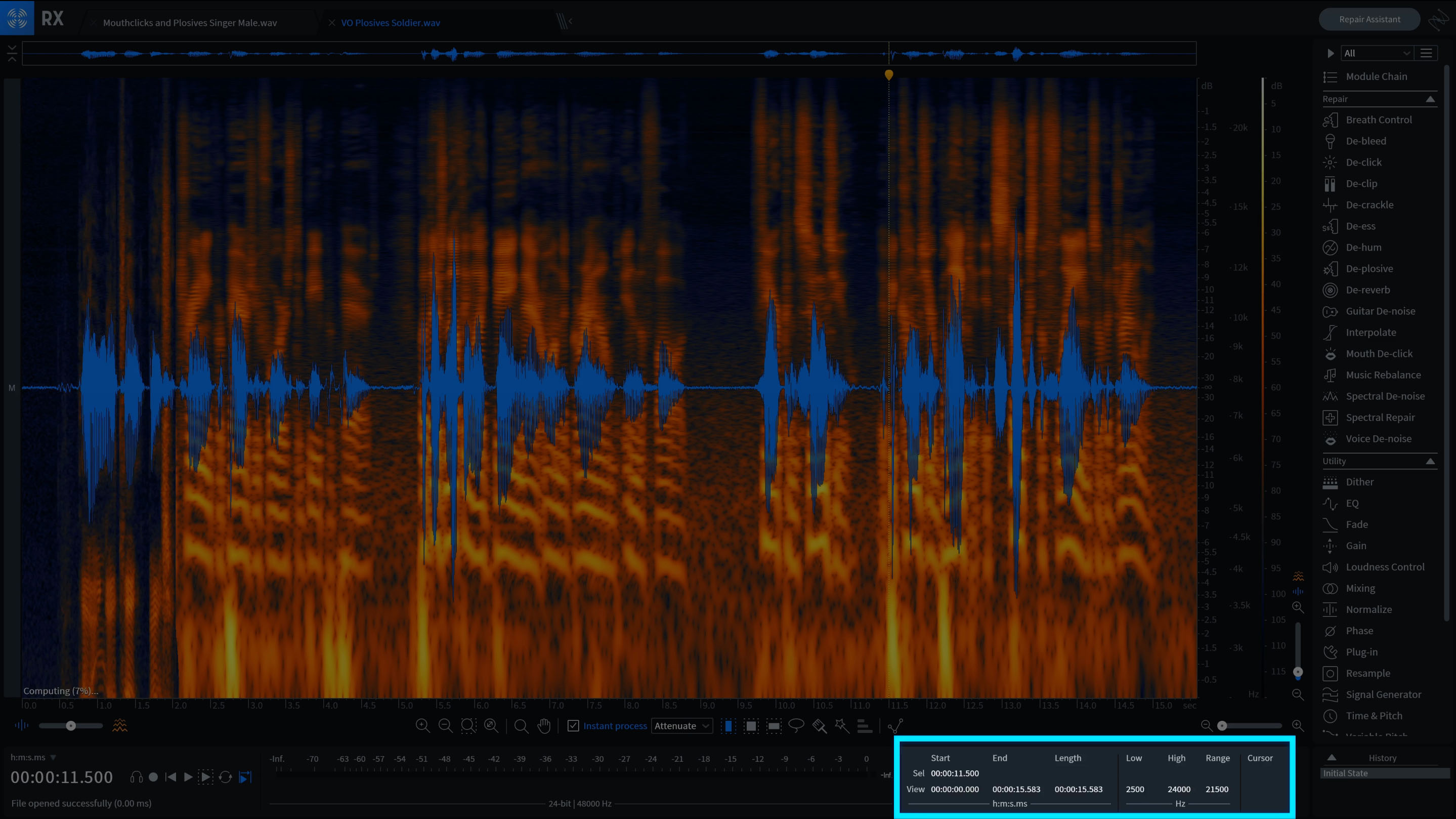Click the zoom out icon in toolbar
This screenshot has width=1456, height=819.
pyautogui.click(x=445, y=726)
